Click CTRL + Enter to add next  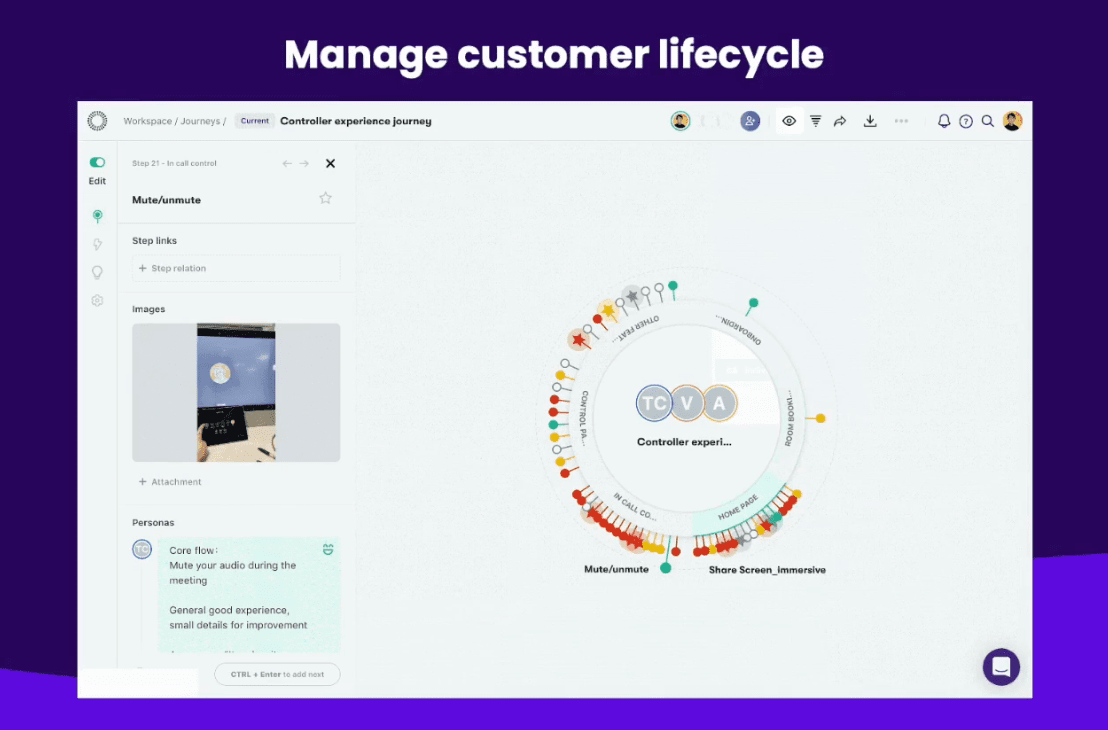click(x=277, y=674)
